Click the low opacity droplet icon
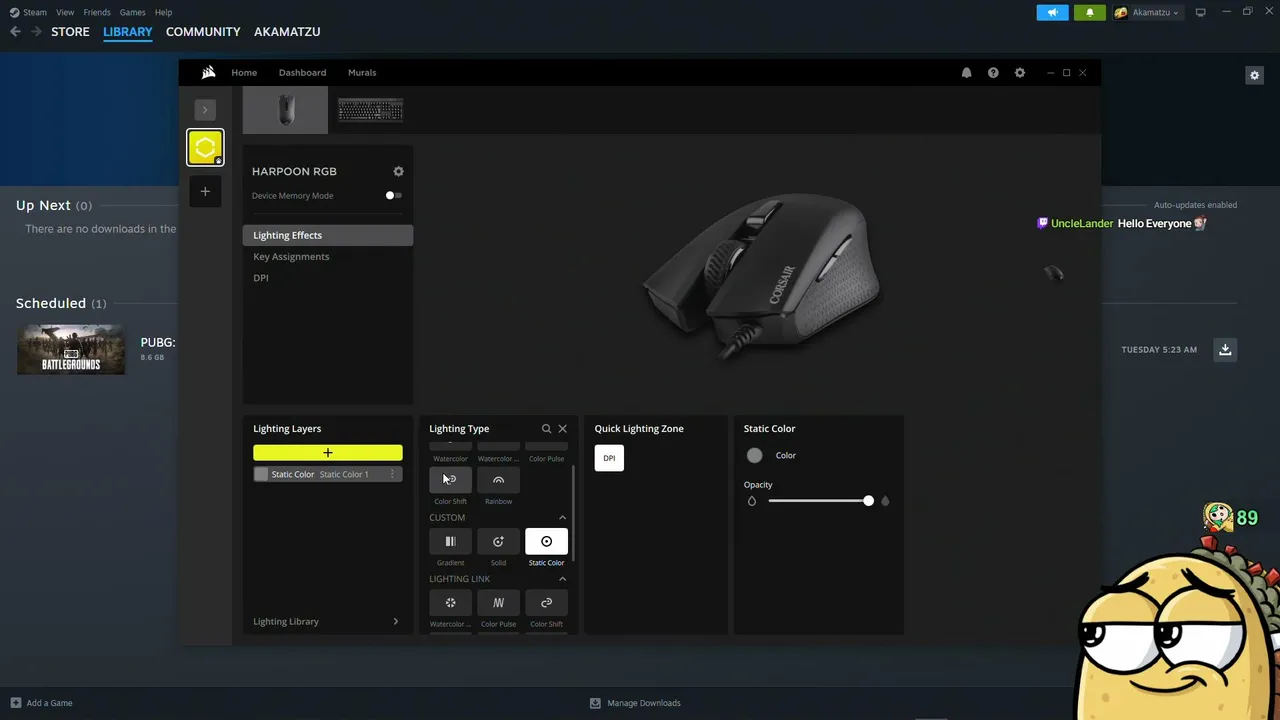1280x720 pixels. [752, 501]
